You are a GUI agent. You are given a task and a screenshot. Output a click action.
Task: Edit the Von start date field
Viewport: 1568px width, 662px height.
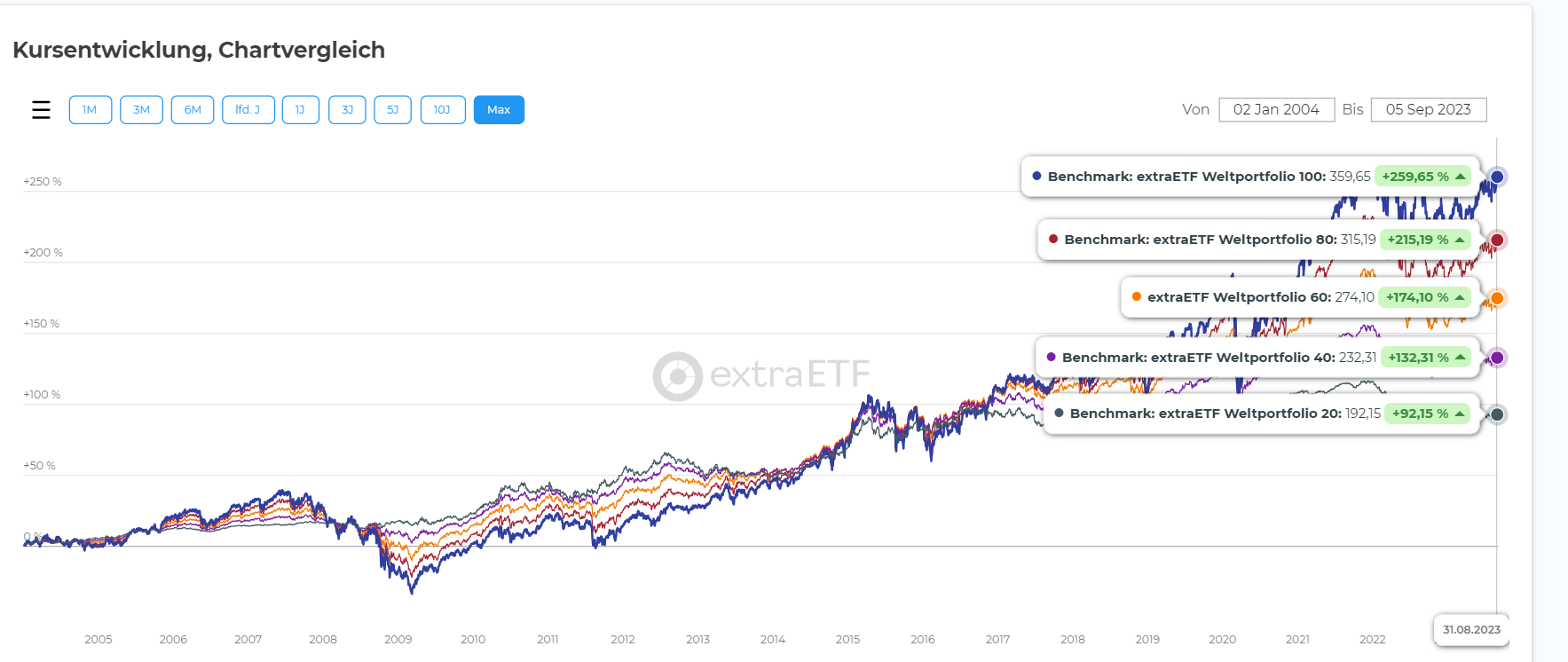(x=1276, y=110)
